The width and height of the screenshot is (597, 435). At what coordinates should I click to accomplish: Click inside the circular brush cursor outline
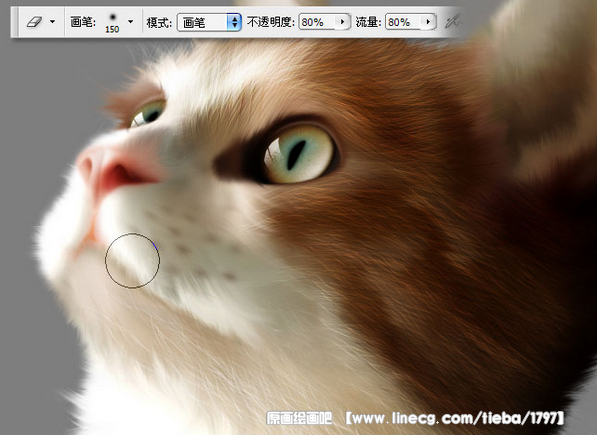pos(132,260)
